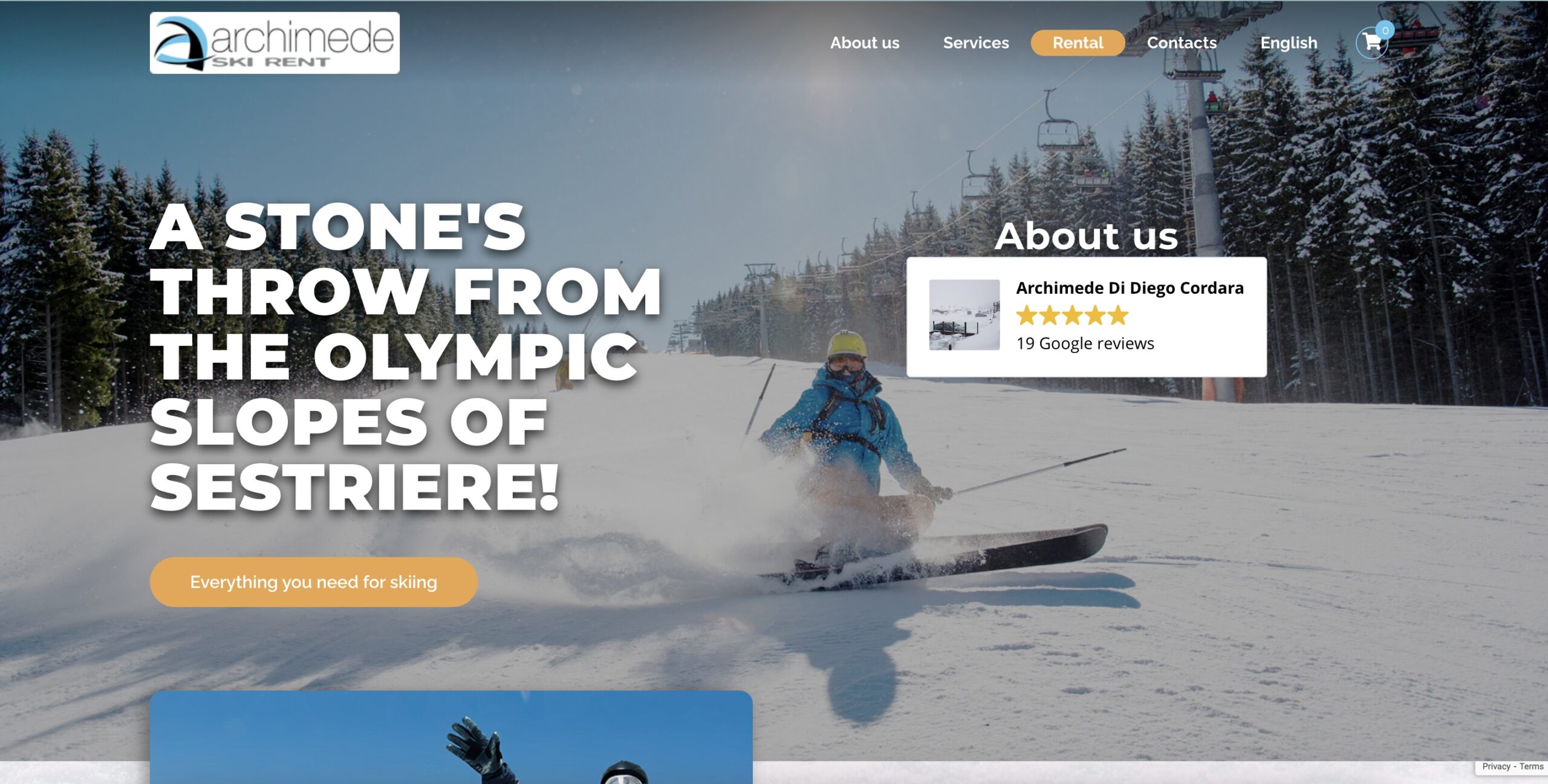The width and height of the screenshot is (1548, 784).
Task: Click the hero headline about Sestriere slopes
Action: point(406,357)
